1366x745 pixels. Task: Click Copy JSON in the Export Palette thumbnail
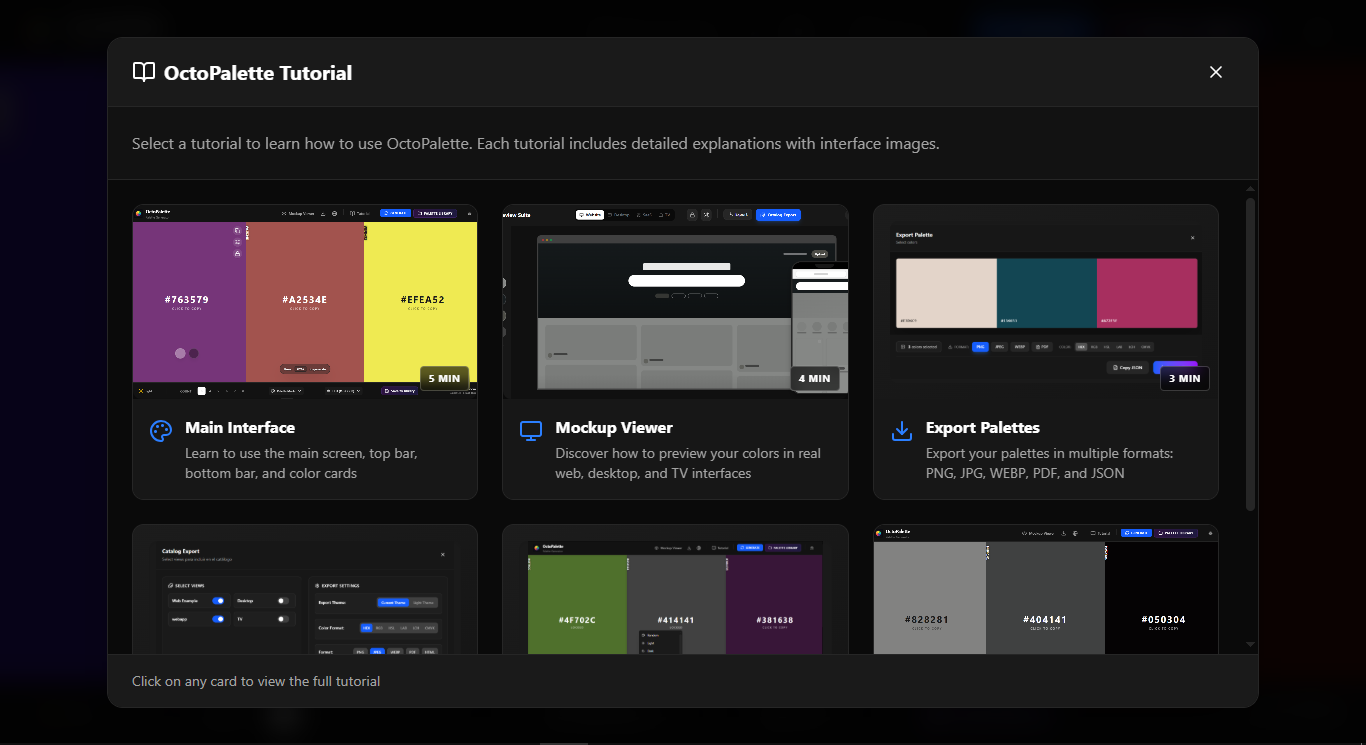(1127, 368)
